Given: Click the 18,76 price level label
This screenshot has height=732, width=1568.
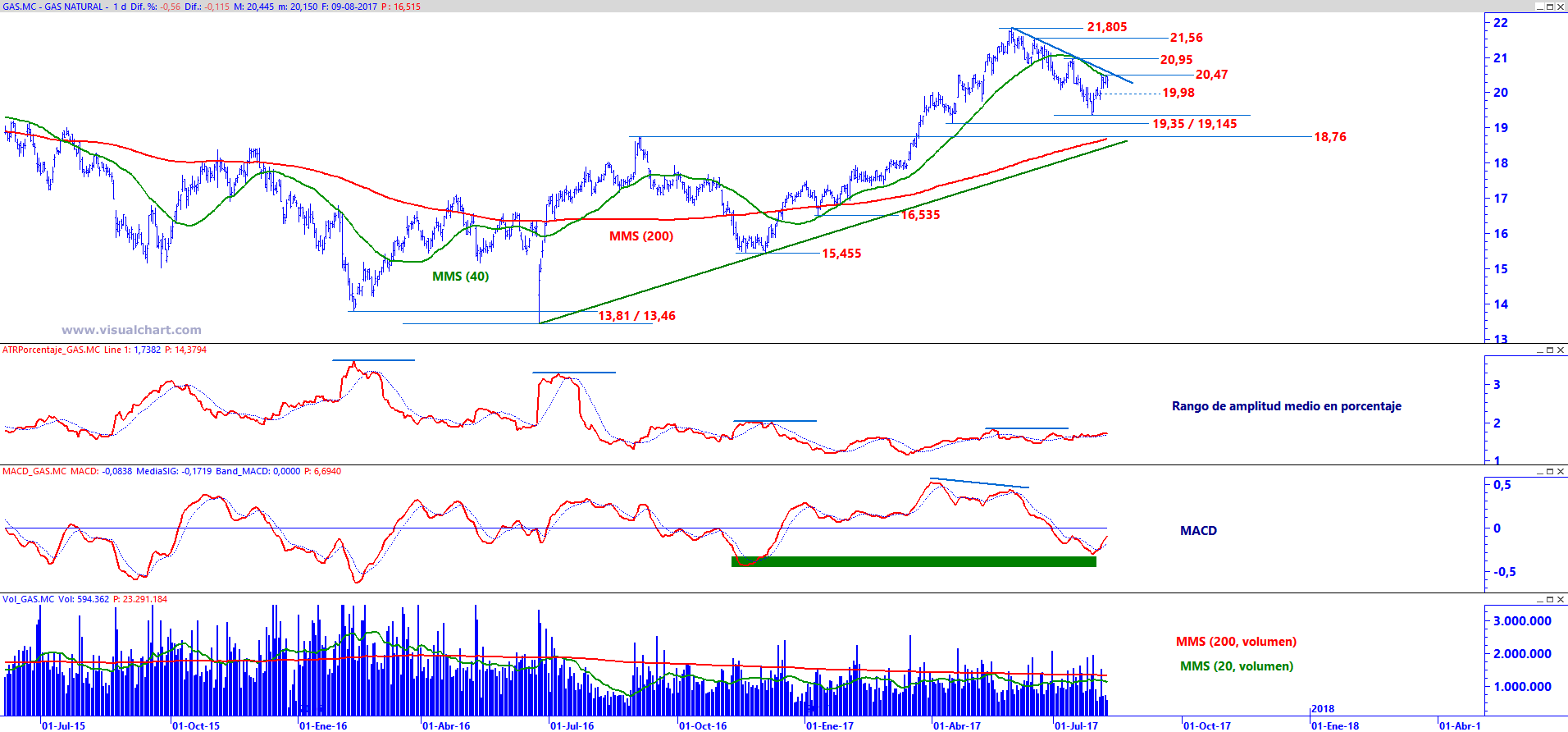Looking at the screenshot, I should coord(1330,137).
